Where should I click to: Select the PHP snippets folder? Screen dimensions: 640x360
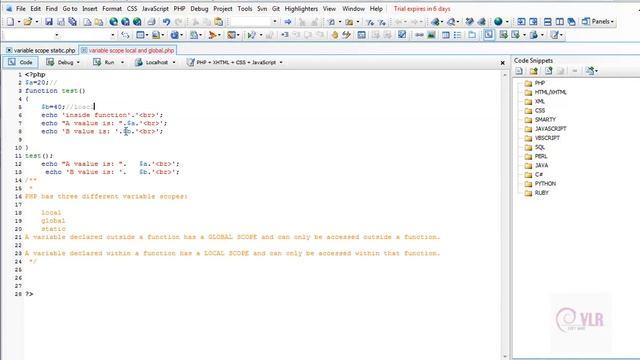coord(535,83)
